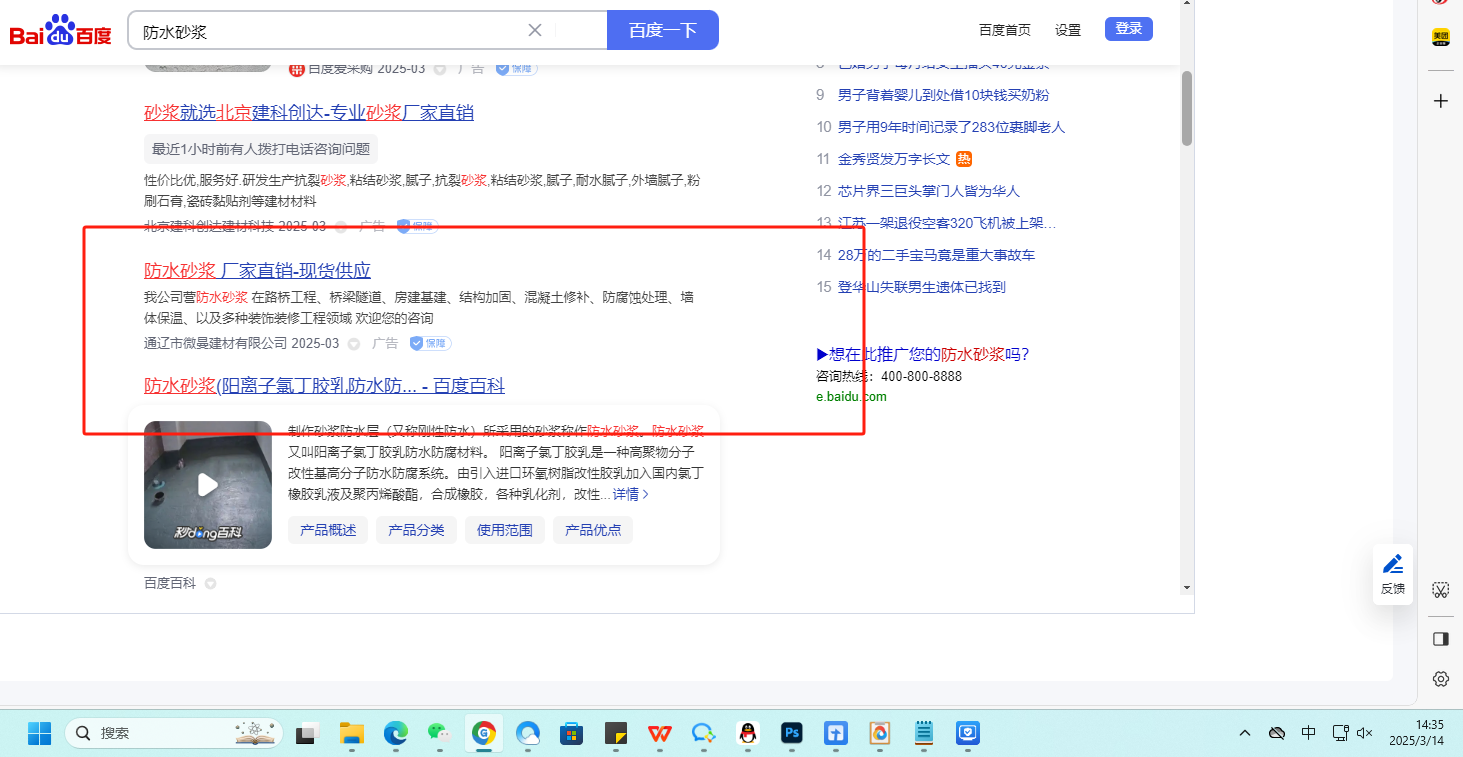
Task: Click the plus icon in the sidebar
Action: 1440,101
